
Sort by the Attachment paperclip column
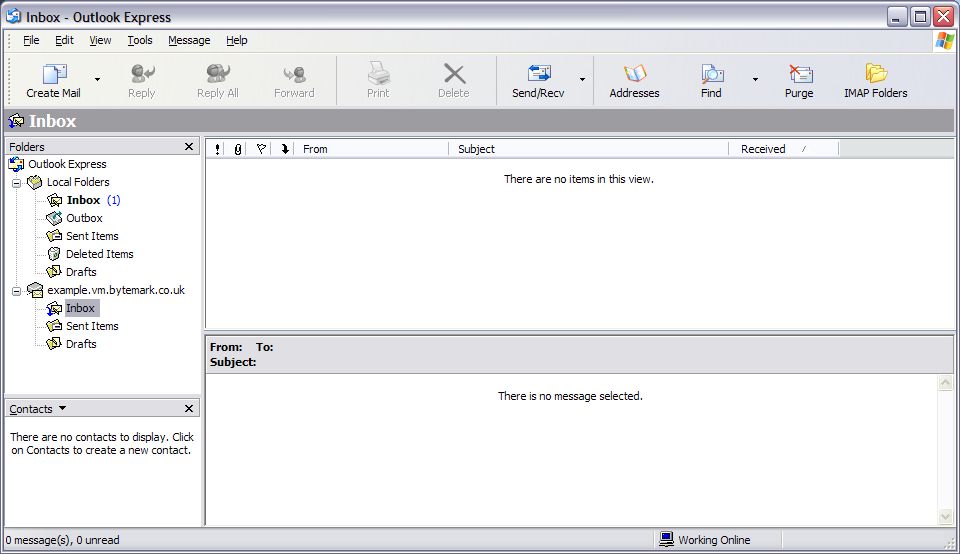click(238, 149)
